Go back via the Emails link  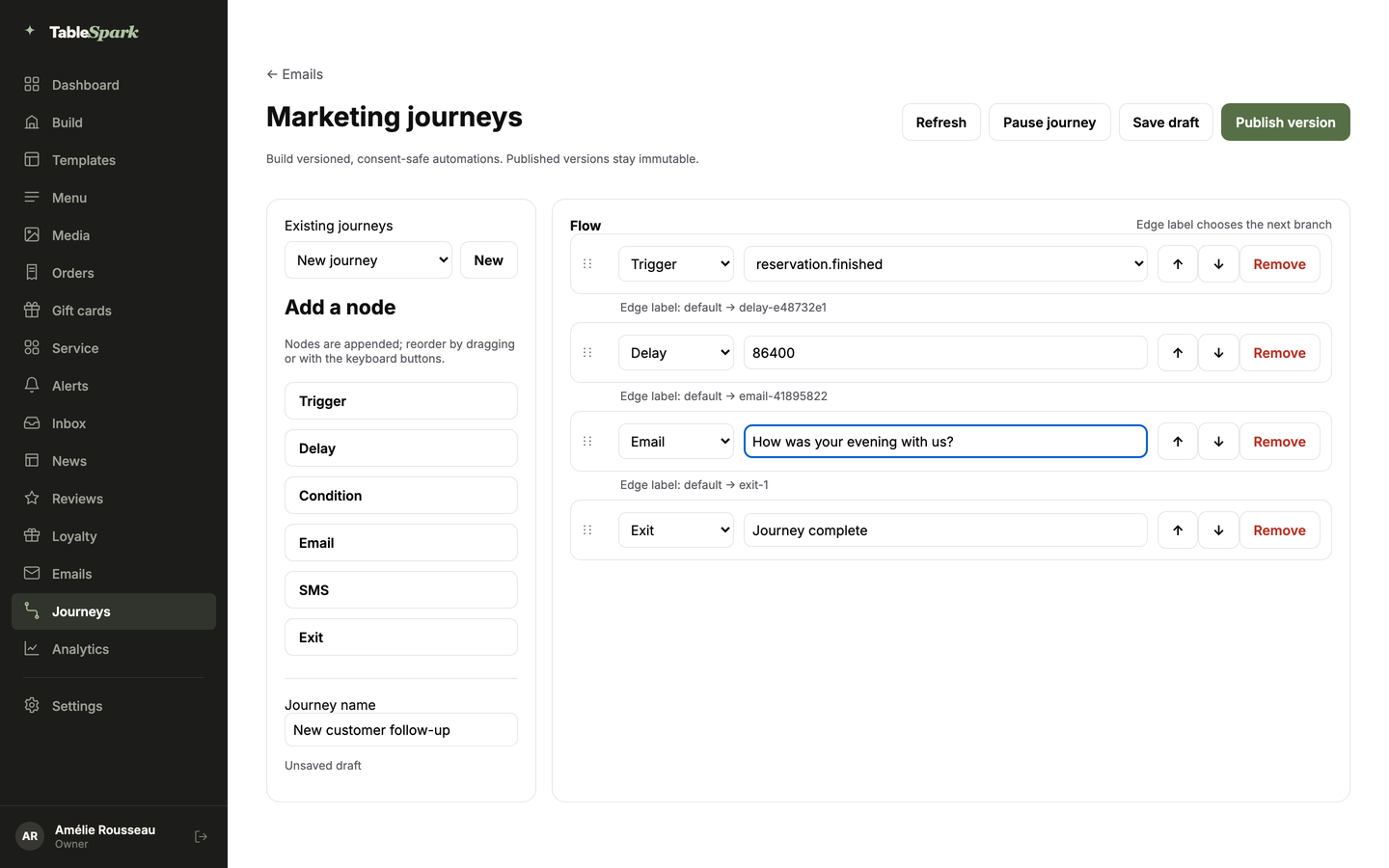[x=295, y=74]
